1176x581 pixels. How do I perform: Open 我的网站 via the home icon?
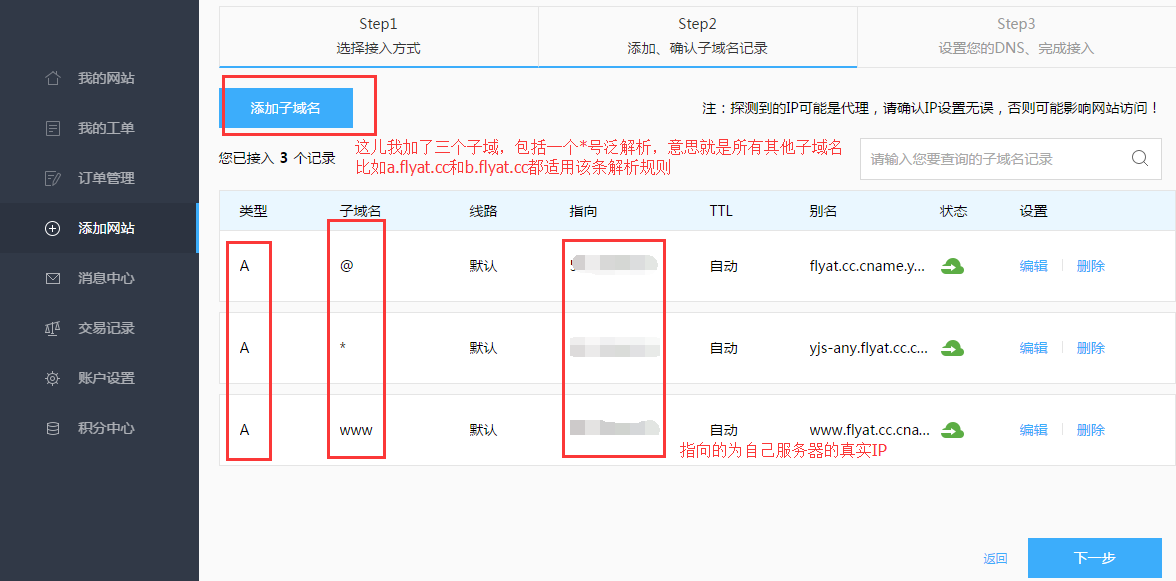52,78
